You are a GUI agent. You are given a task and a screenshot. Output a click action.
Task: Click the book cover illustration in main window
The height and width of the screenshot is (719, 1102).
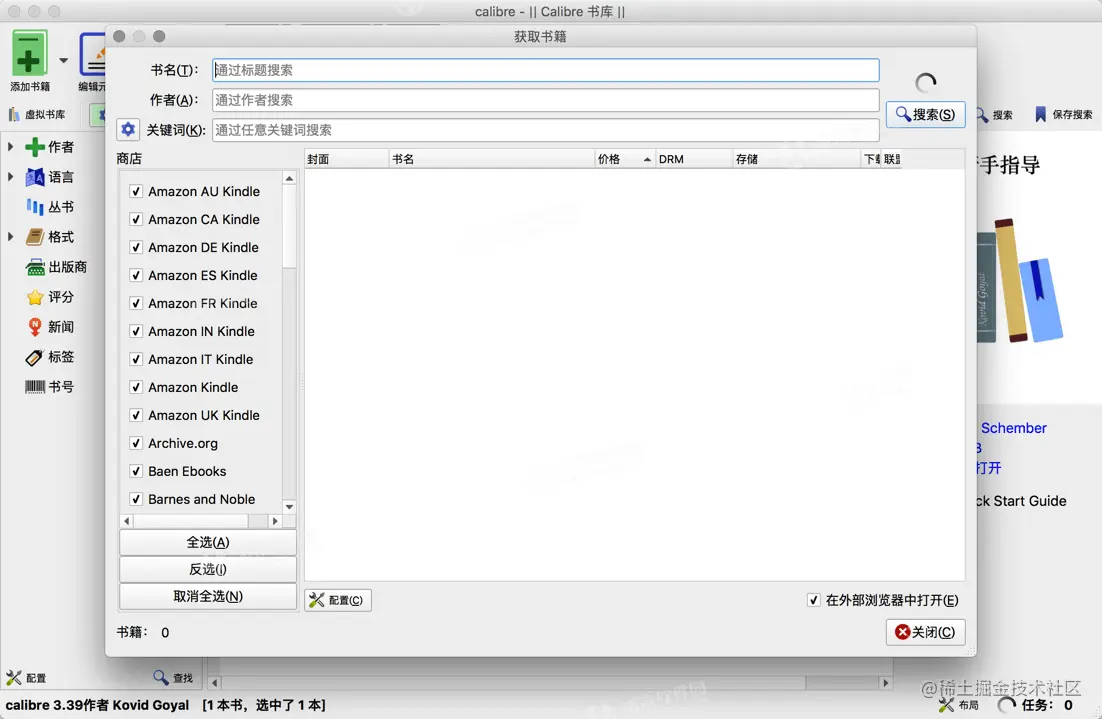pyautogui.click(x=1019, y=281)
